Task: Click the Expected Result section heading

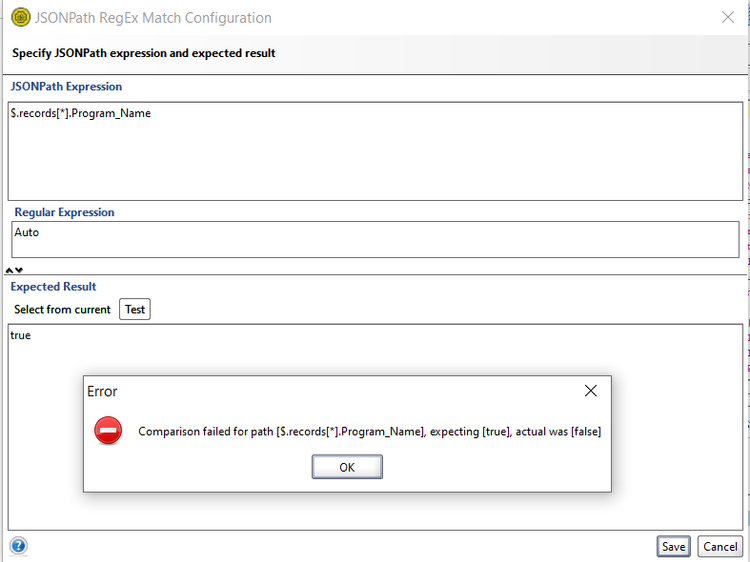Action: point(53,287)
